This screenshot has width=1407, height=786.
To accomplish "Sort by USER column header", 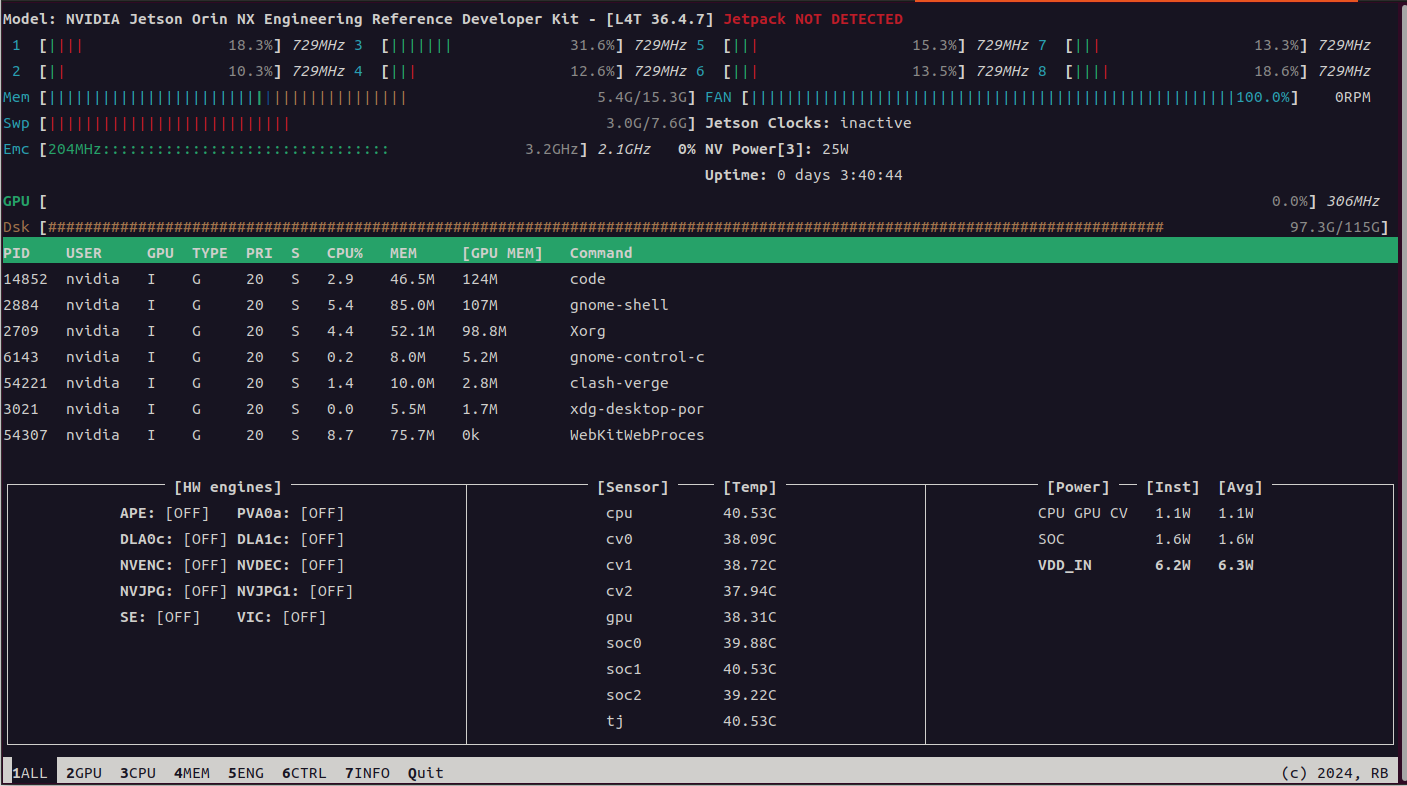I will point(84,253).
